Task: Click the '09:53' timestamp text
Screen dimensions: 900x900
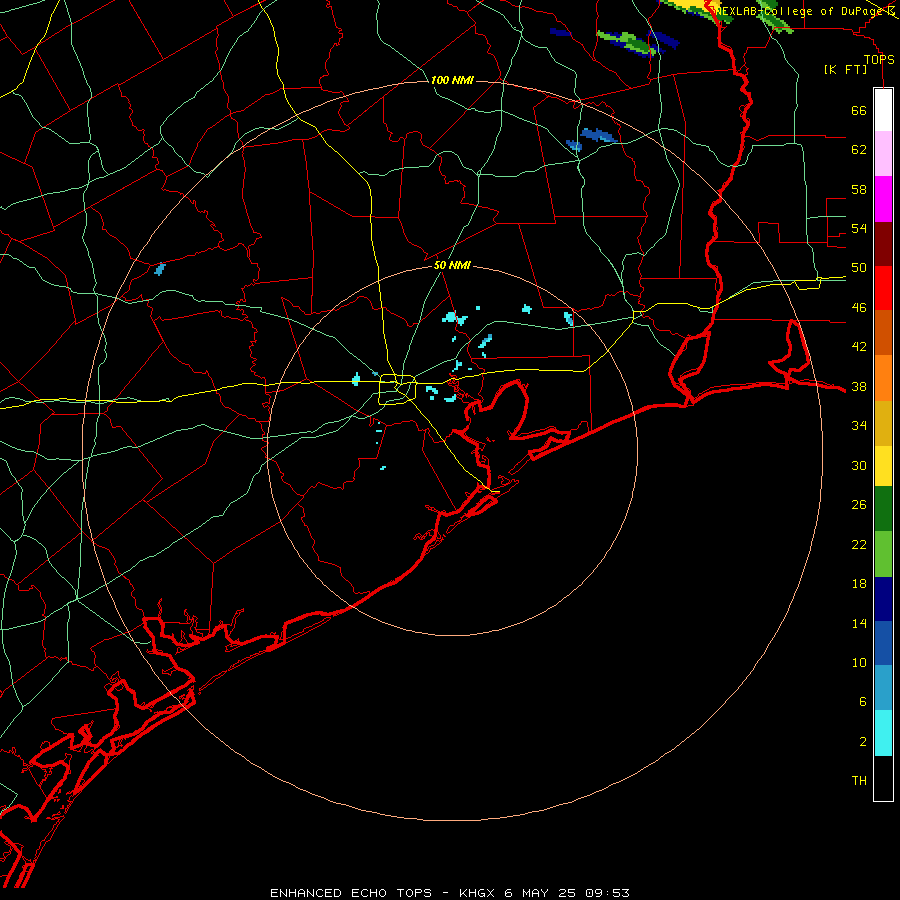Action: 607,893
